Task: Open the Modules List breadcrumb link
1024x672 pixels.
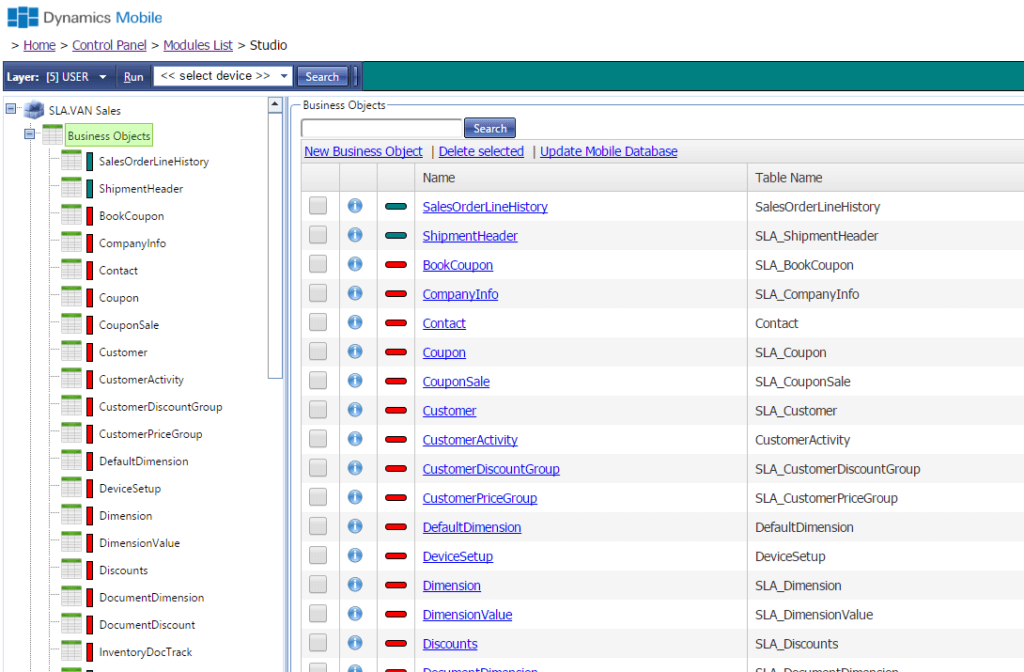Action: 198,45
